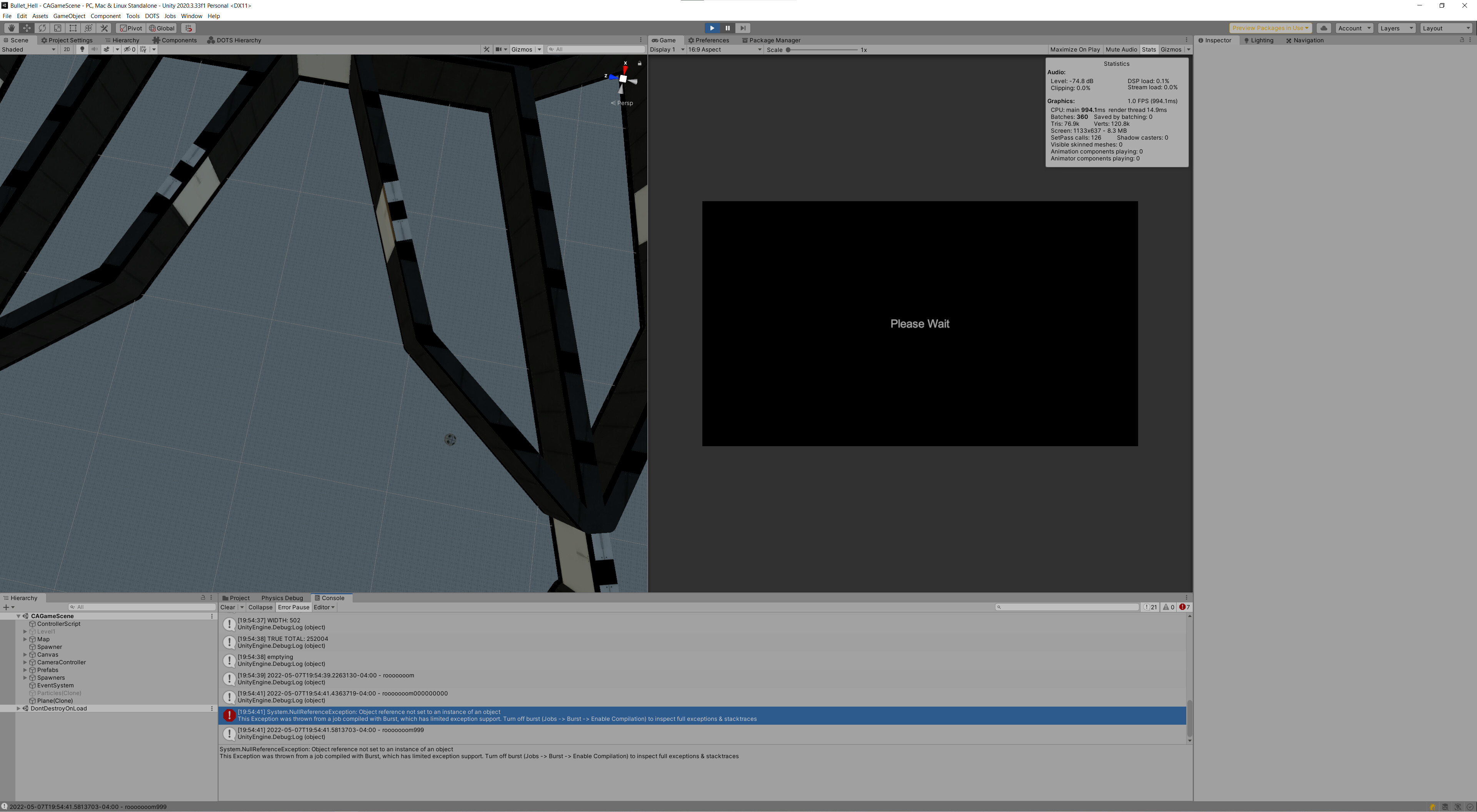This screenshot has height=812, width=1477.
Task: Click the Pause button
Action: (727, 28)
